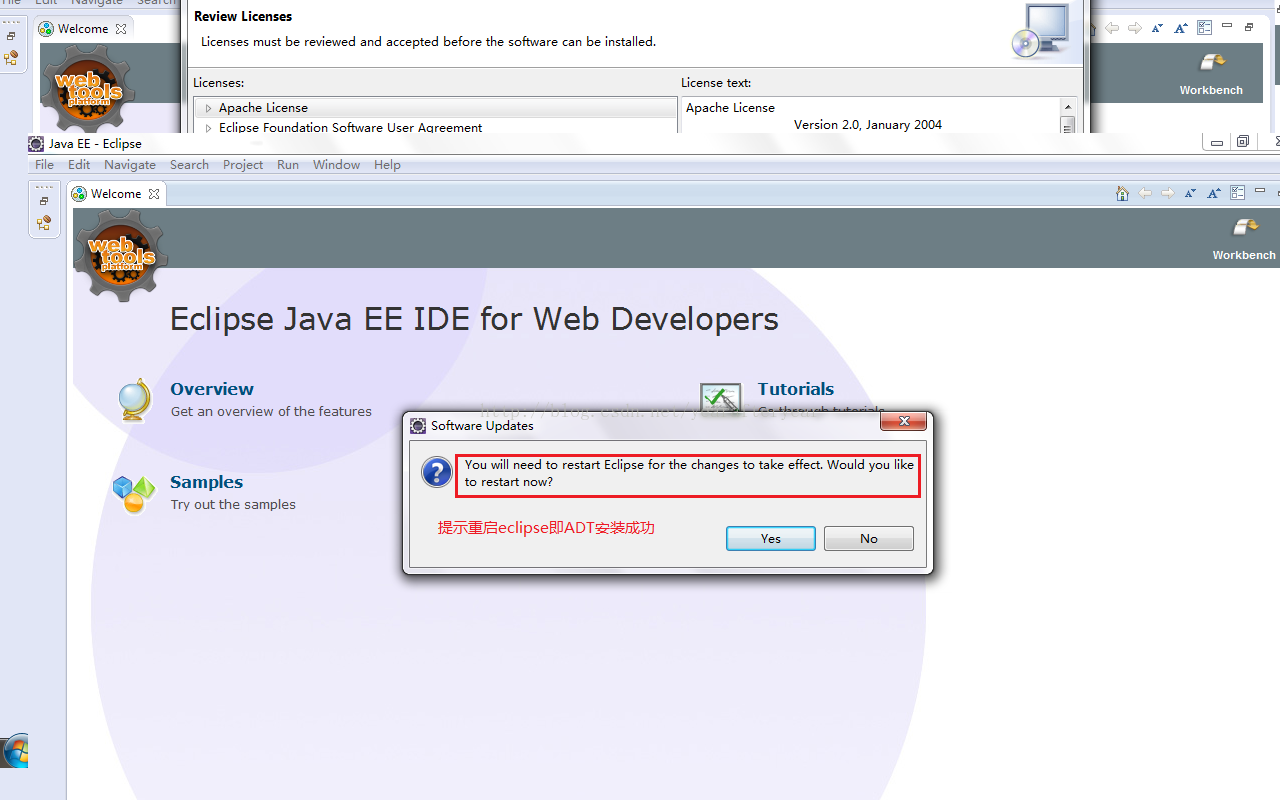
Task: Confirm restart by clicking Yes
Action: pyautogui.click(x=770, y=538)
